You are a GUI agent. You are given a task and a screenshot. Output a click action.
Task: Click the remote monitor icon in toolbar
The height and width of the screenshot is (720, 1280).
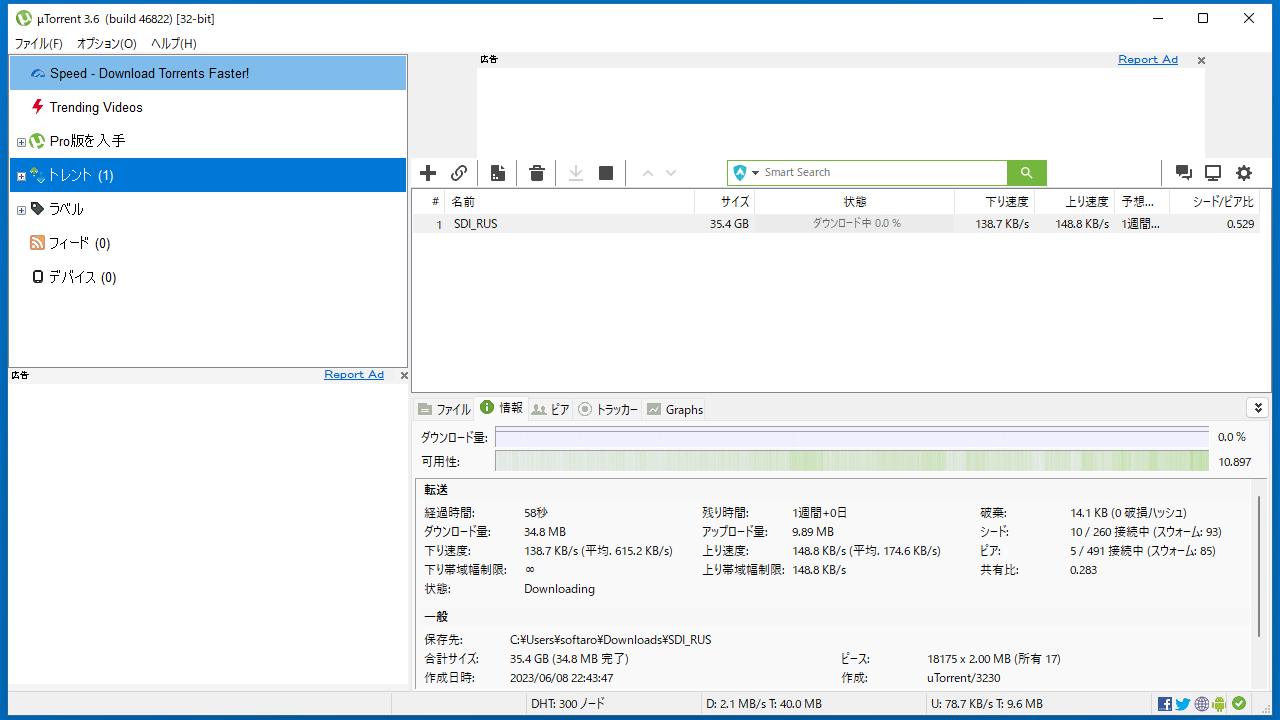[1213, 173]
